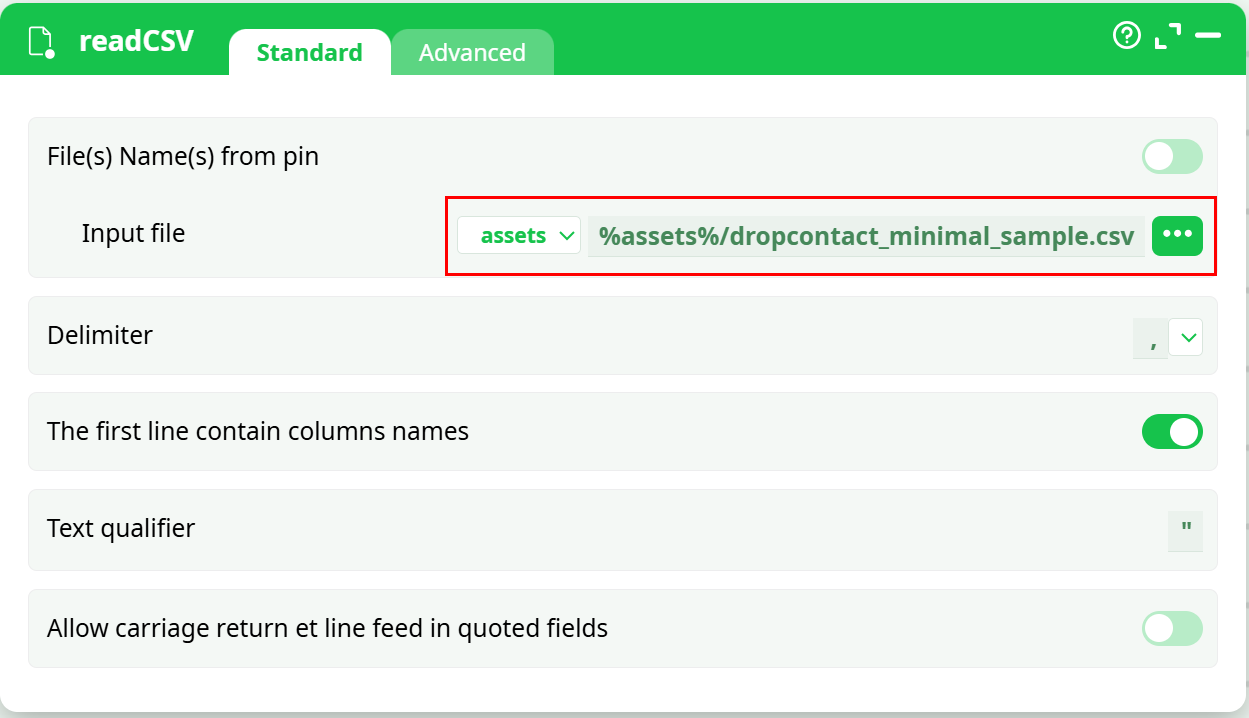Screen dimensions: 1249x718
Task: Click the "Text qualifier" label text
Action: click(x=121, y=528)
